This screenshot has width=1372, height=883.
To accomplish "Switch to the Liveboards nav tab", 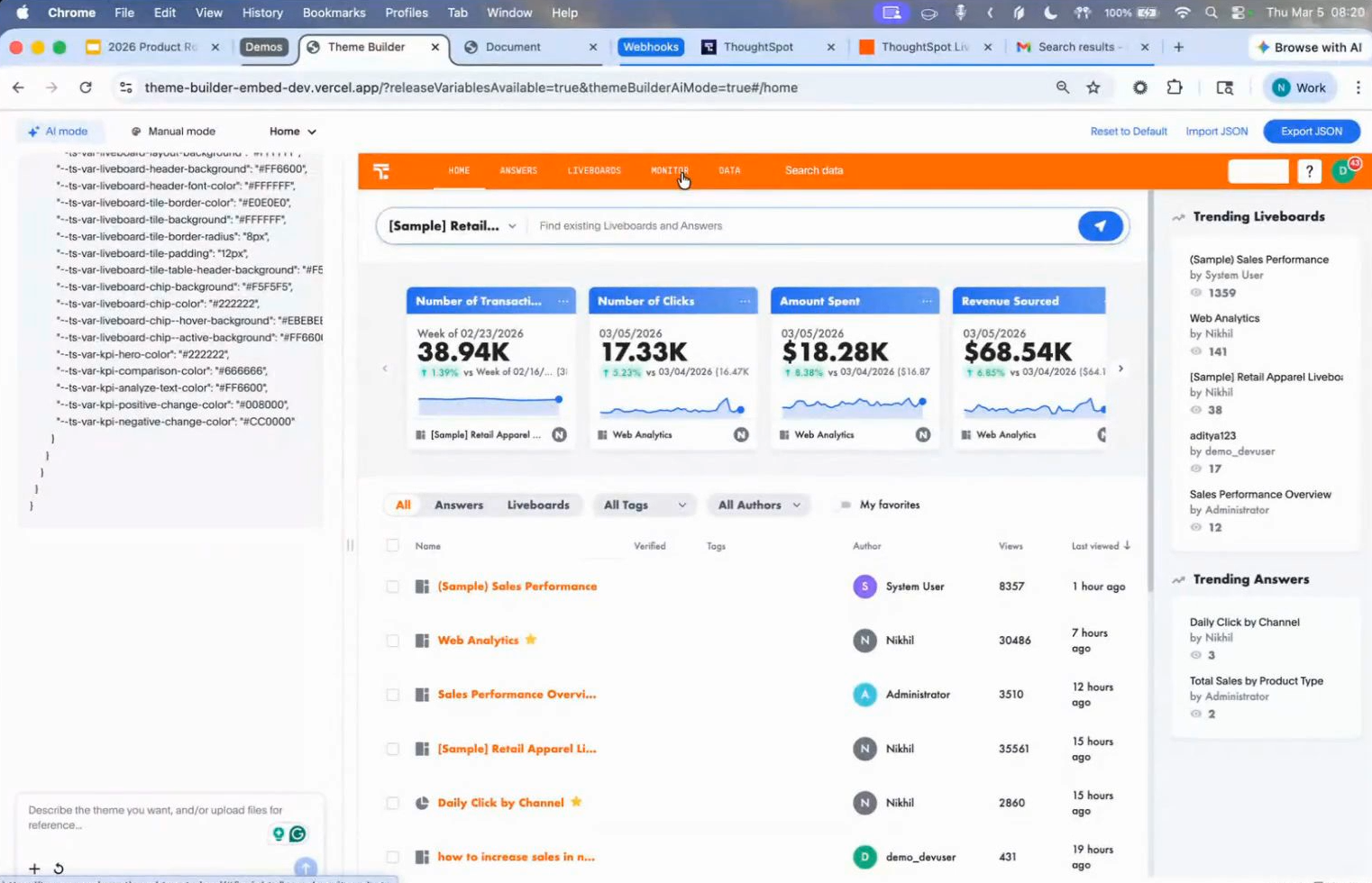I will [594, 170].
